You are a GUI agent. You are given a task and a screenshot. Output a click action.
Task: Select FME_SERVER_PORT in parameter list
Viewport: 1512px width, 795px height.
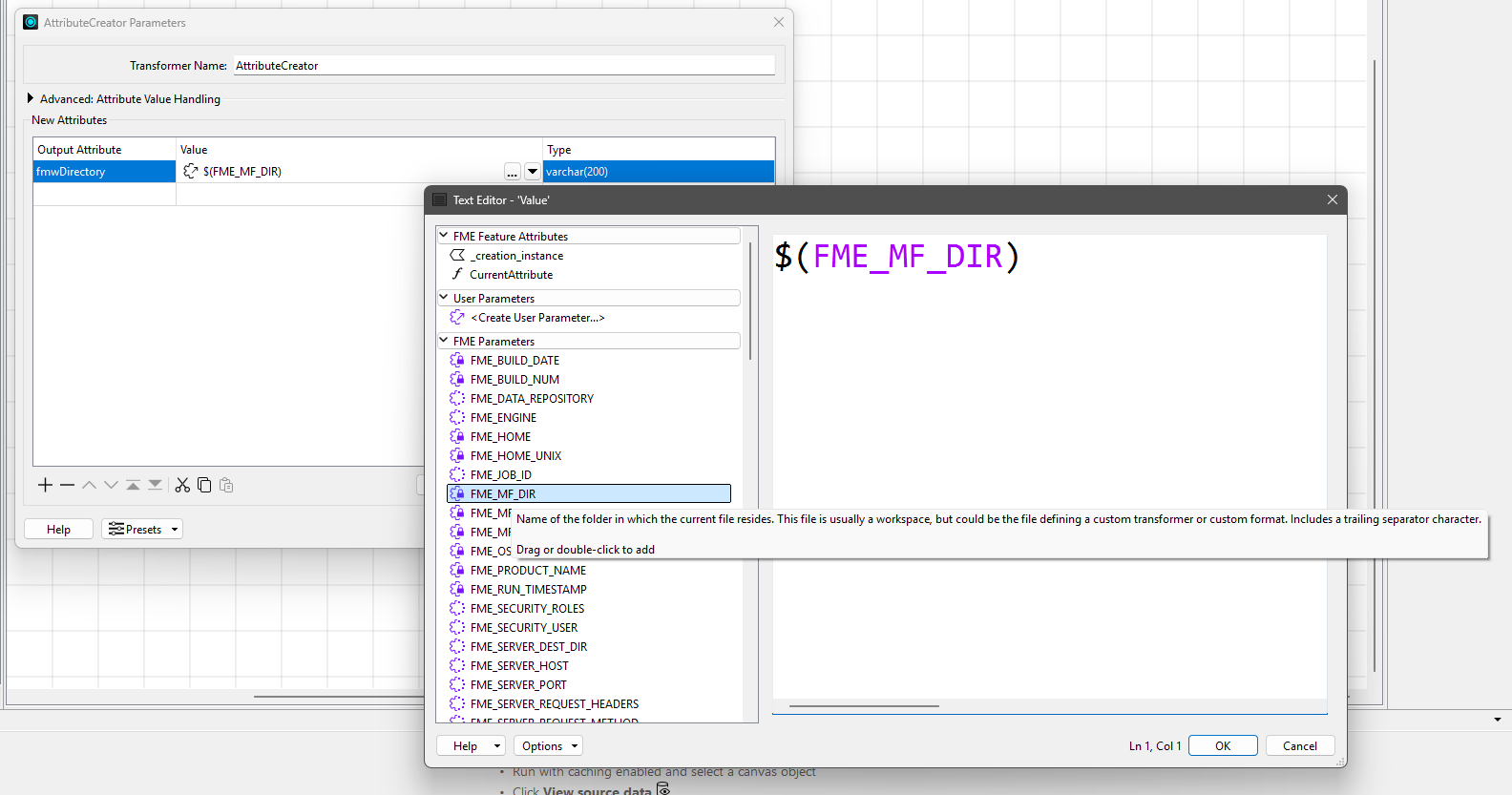(x=518, y=684)
